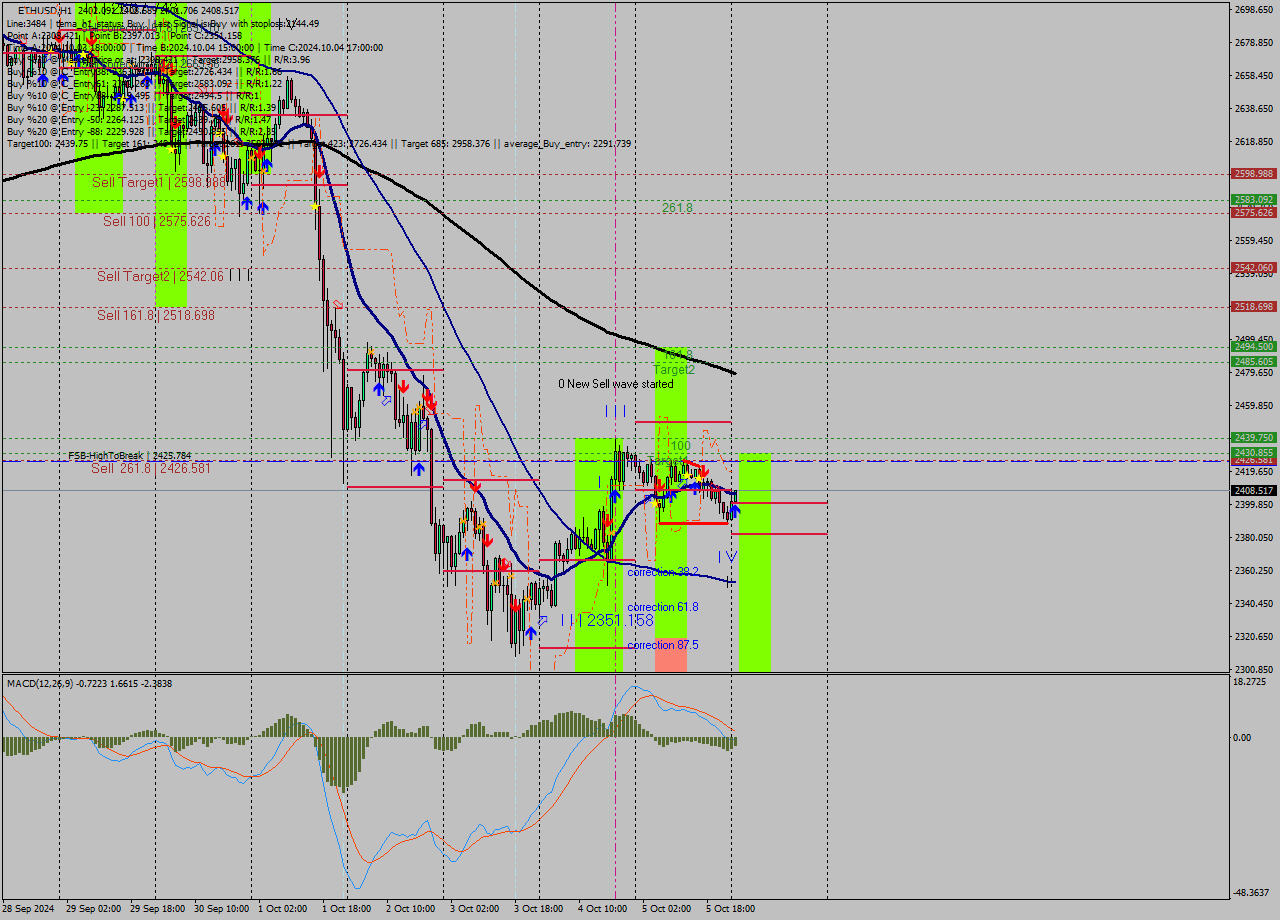Select the 'Sell Target2 | 2542.06' label

(160, 276)
